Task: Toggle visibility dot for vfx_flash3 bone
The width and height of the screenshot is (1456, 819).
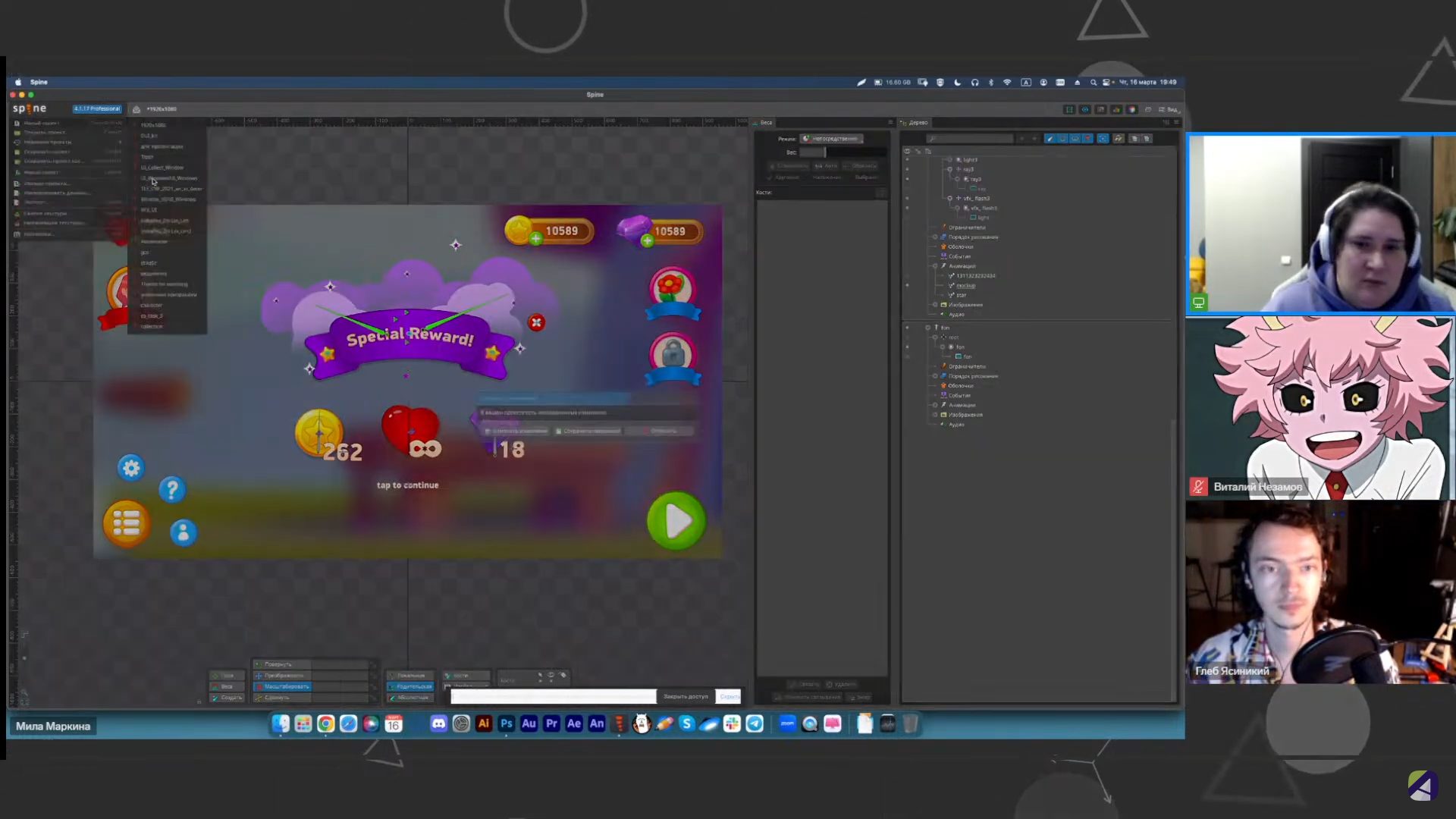Action: pyautogui.click(x=907, y=198)
